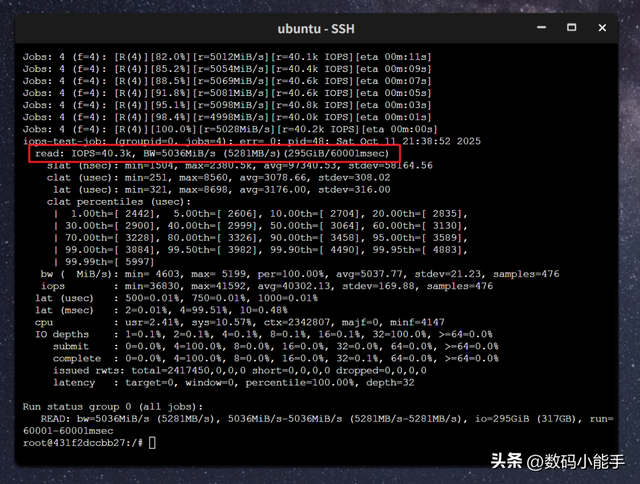Click the 30.00th percentile row
Viewport: 640px width, 484px height.
[260, 226]
